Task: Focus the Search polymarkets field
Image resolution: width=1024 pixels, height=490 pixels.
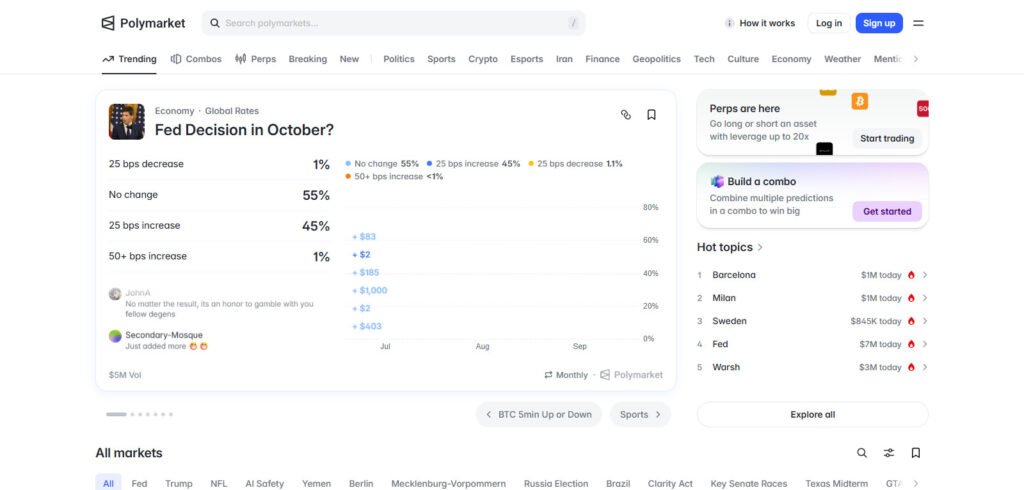Action: point(393,23)
